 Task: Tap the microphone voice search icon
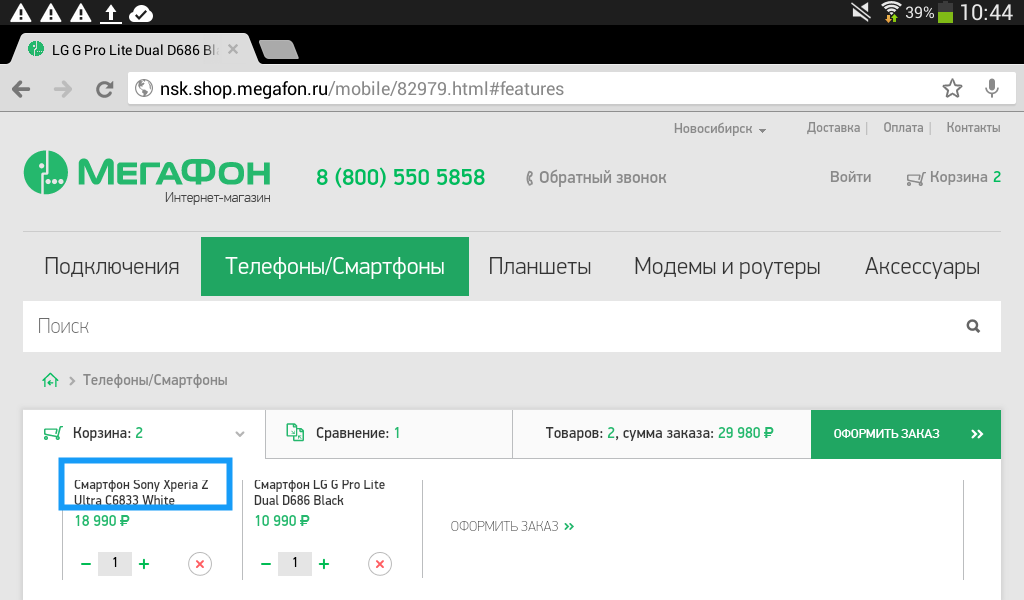(x=992, y=89)
